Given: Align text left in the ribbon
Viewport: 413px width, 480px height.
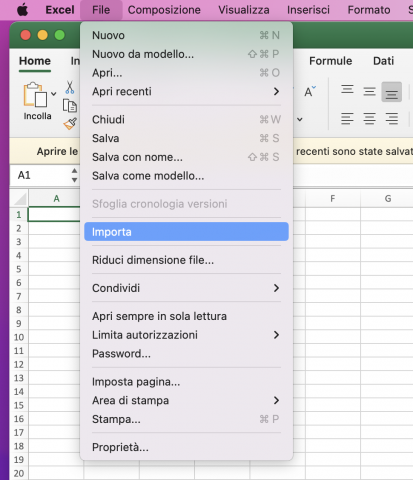Looking at the screenshot, I should pyautogui.click(x=347, y=119).
